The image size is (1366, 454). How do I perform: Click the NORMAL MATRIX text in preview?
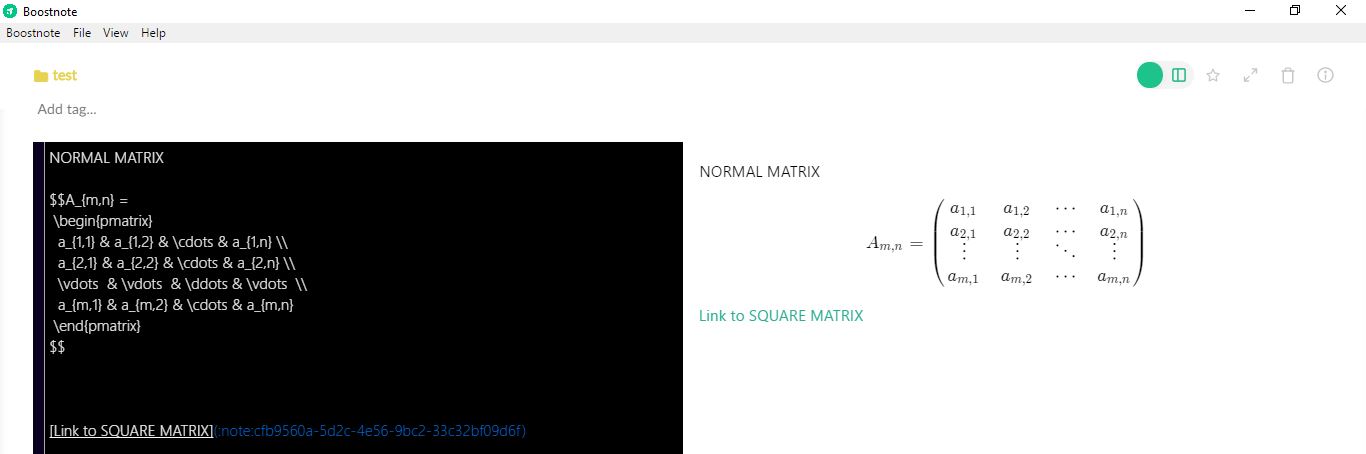[759, 172]
